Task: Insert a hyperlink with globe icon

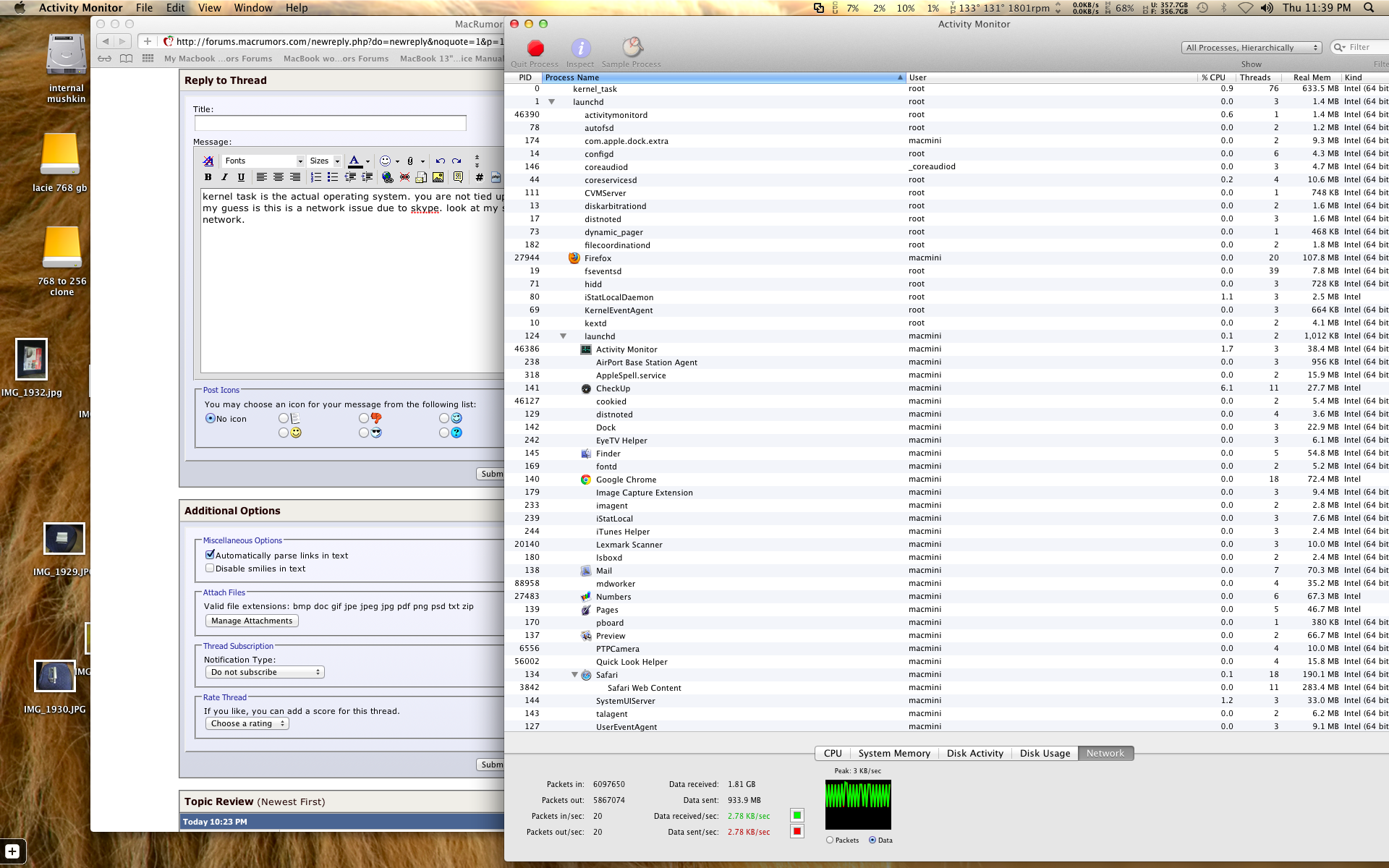Action: [388, 177]
